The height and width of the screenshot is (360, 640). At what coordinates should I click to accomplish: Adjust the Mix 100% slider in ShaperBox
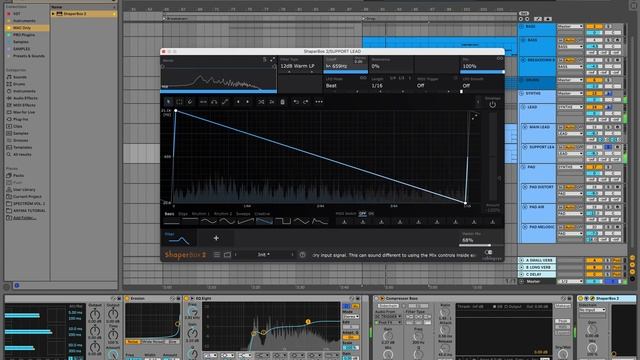482,72
